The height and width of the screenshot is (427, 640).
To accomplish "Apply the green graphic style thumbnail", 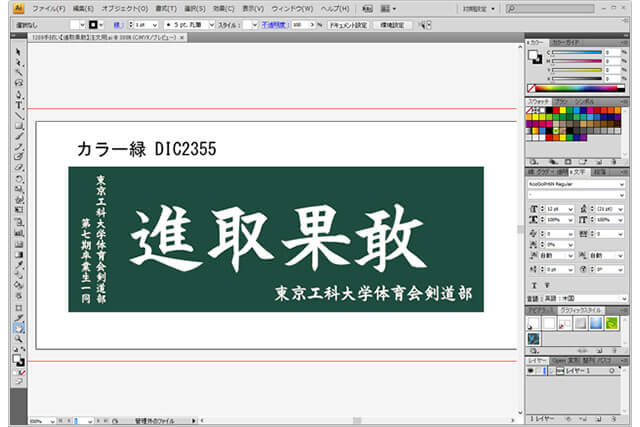I will (x=611, y=323).
